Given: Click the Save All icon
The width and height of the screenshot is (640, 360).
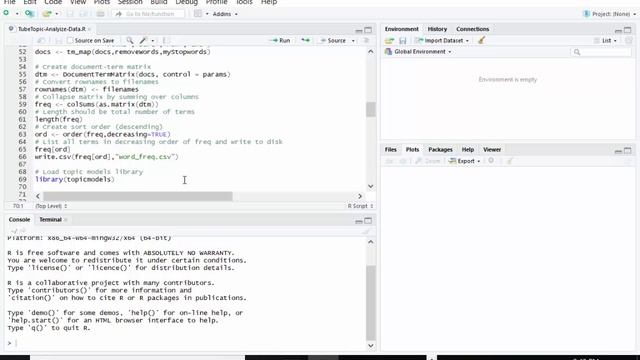Looking at the screenshot, I should pyautogui.click(x=83, y=14).
